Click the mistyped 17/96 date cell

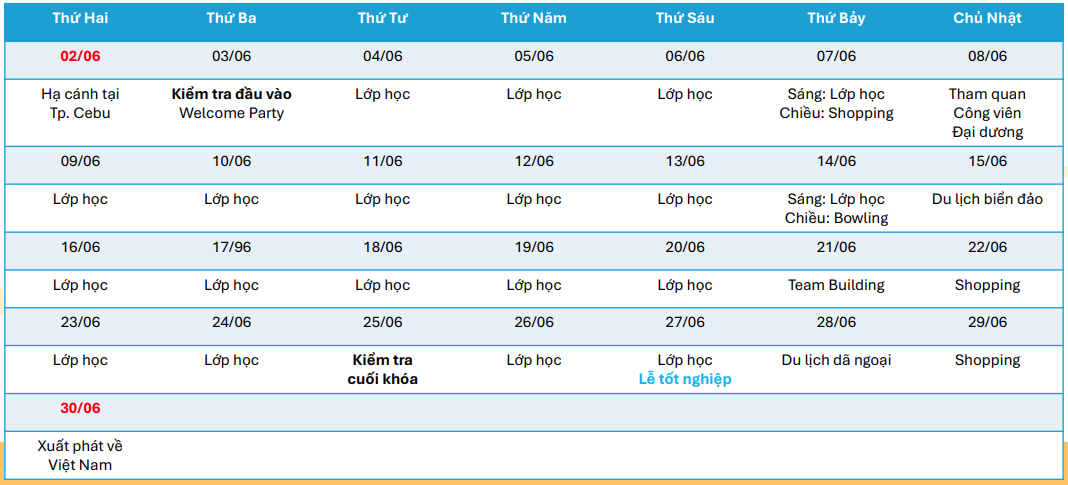(x=231, y=247)
